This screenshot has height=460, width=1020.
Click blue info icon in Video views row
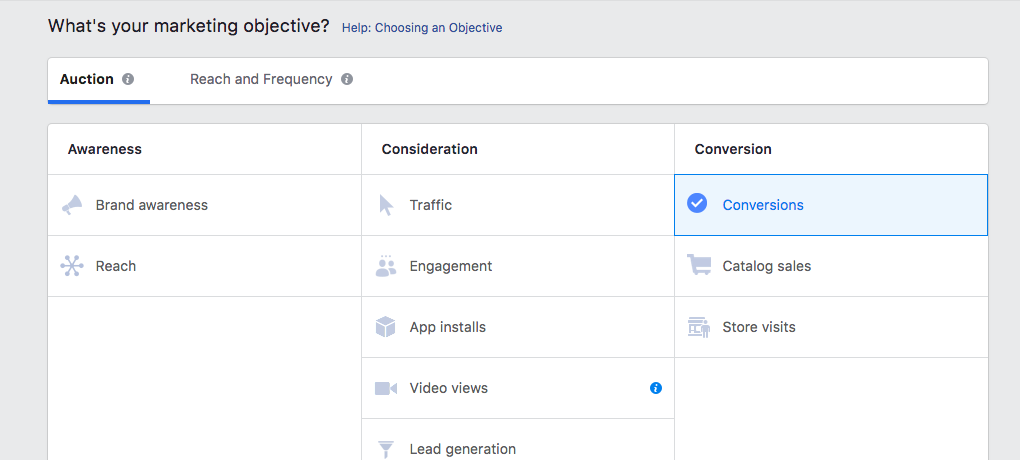[656, 388]
